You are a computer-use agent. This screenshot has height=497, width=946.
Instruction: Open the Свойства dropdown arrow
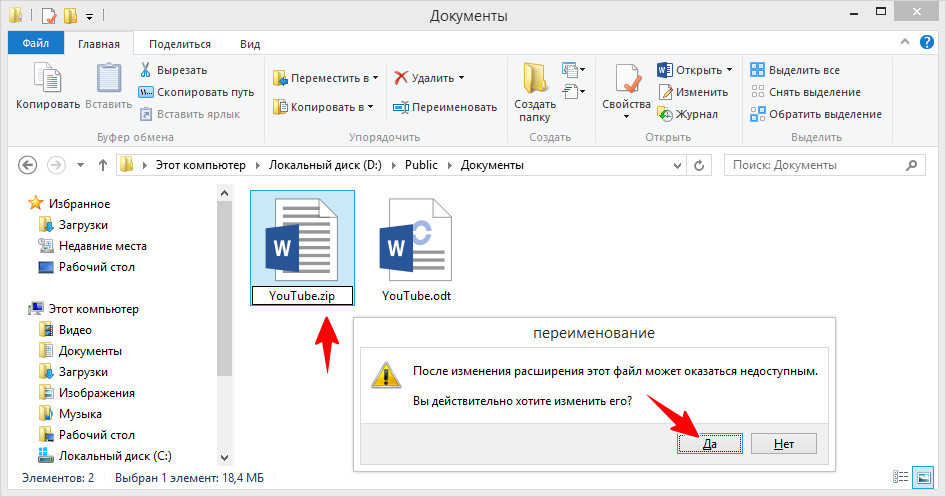(626, 116)
